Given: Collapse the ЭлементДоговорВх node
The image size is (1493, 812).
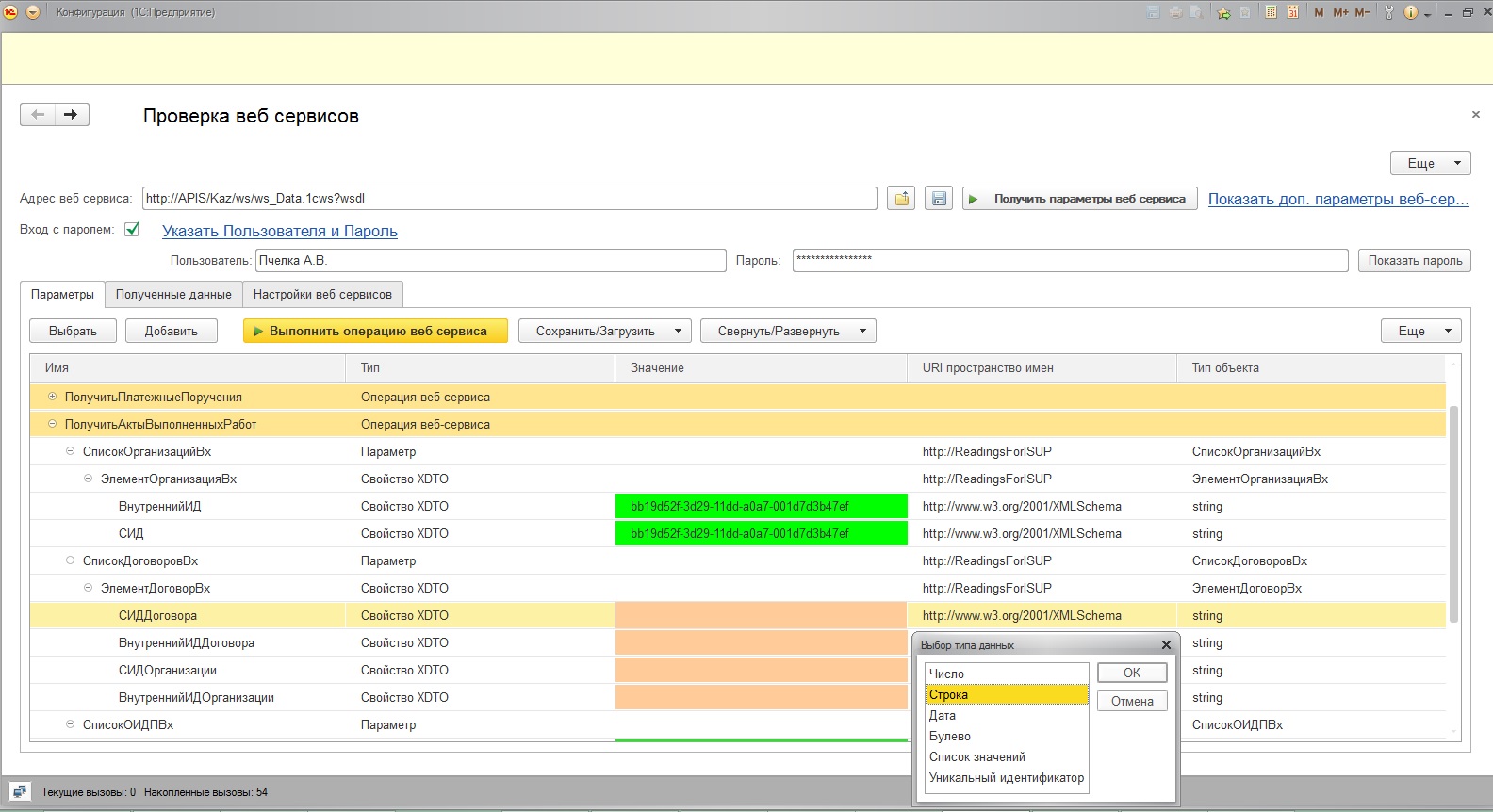Looking at the screenshot, I should coord(88,588).
